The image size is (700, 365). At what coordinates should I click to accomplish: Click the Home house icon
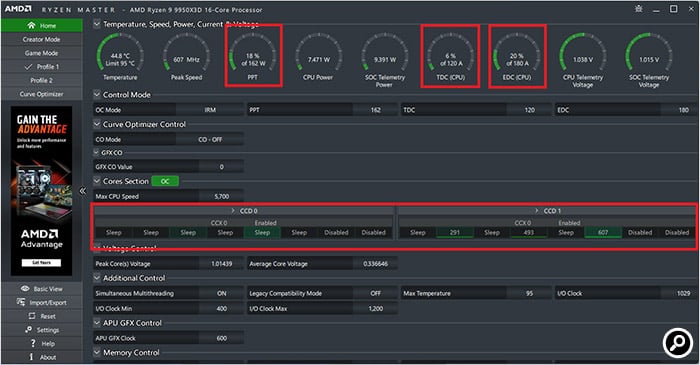(31, 25)
